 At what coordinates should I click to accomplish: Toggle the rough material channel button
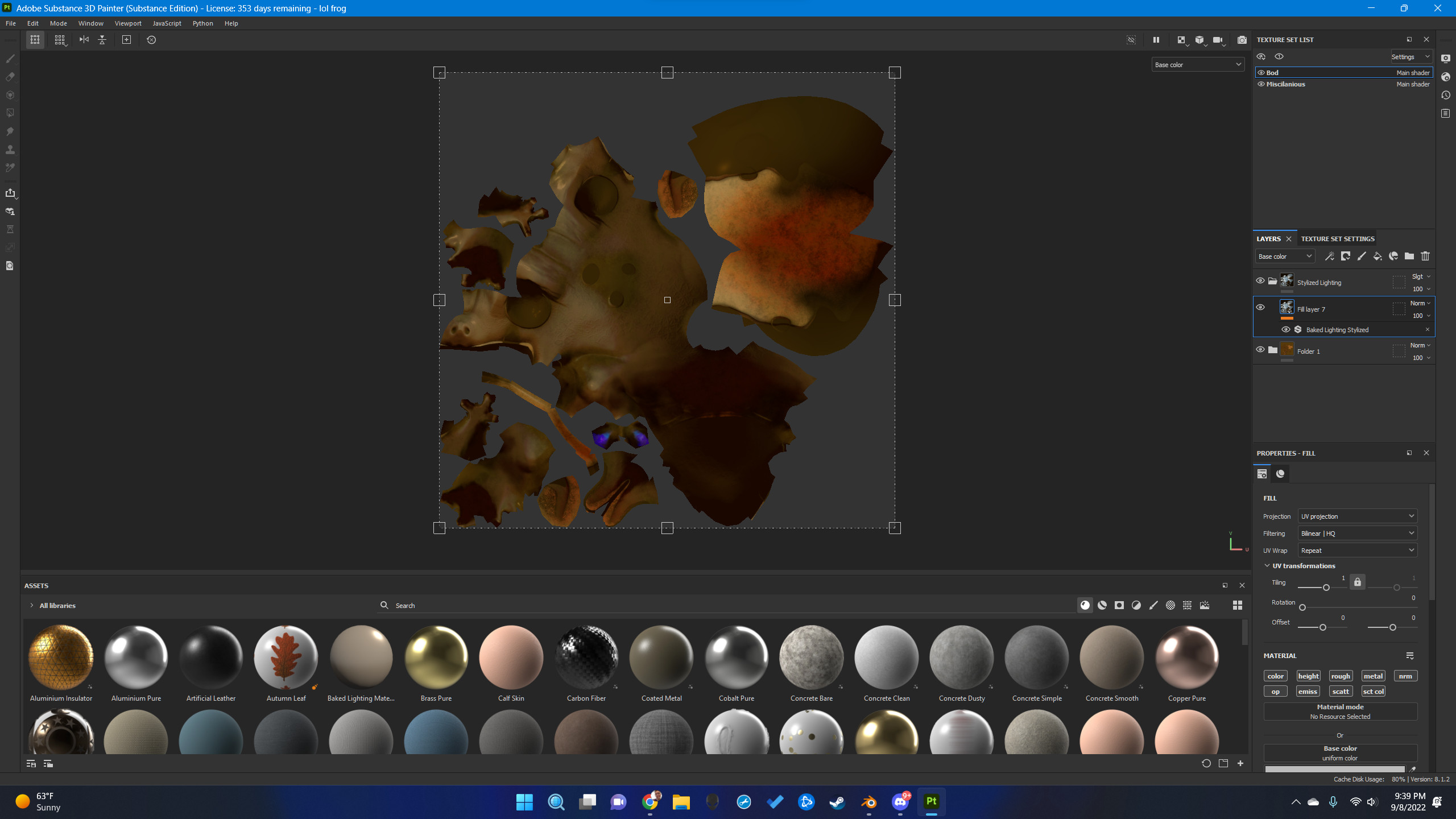point(1340,676)
